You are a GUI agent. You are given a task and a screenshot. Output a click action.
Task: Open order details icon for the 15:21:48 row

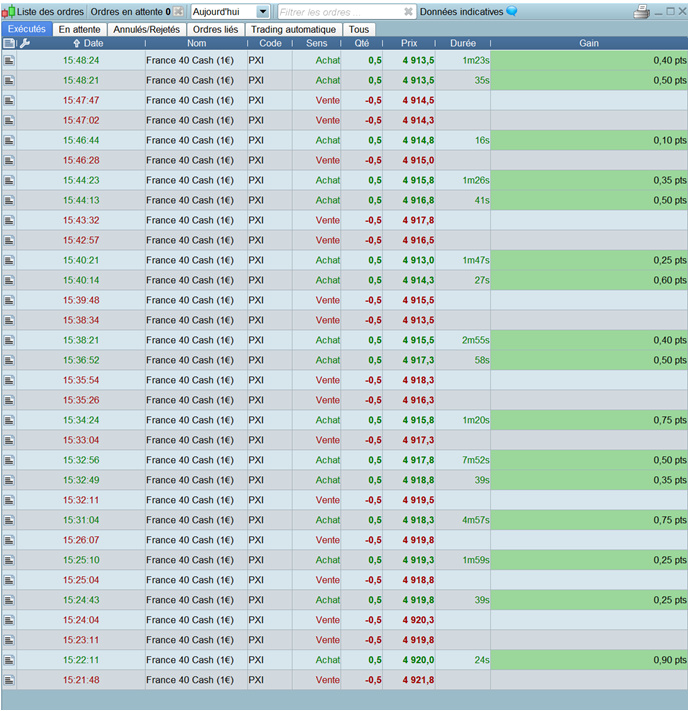9,680
